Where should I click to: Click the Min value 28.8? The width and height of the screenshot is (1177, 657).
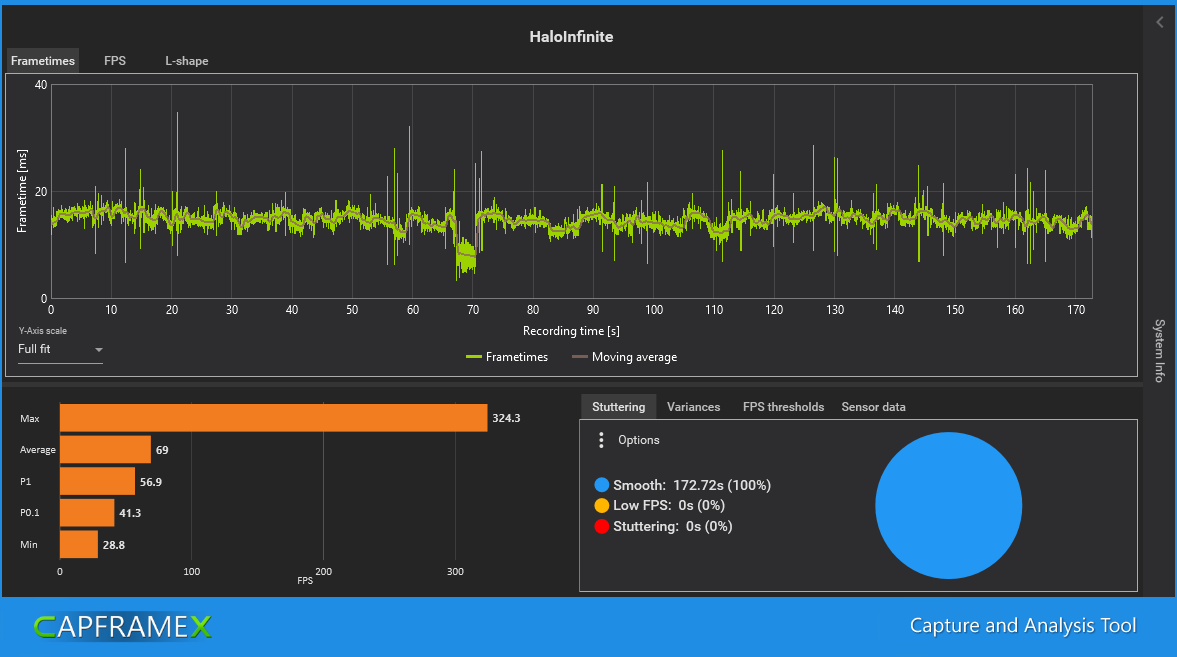(x=113, y=545)
